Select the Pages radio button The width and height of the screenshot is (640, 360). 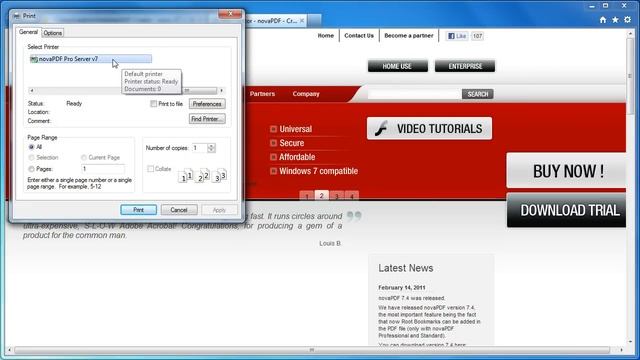[x=31, y=169]
